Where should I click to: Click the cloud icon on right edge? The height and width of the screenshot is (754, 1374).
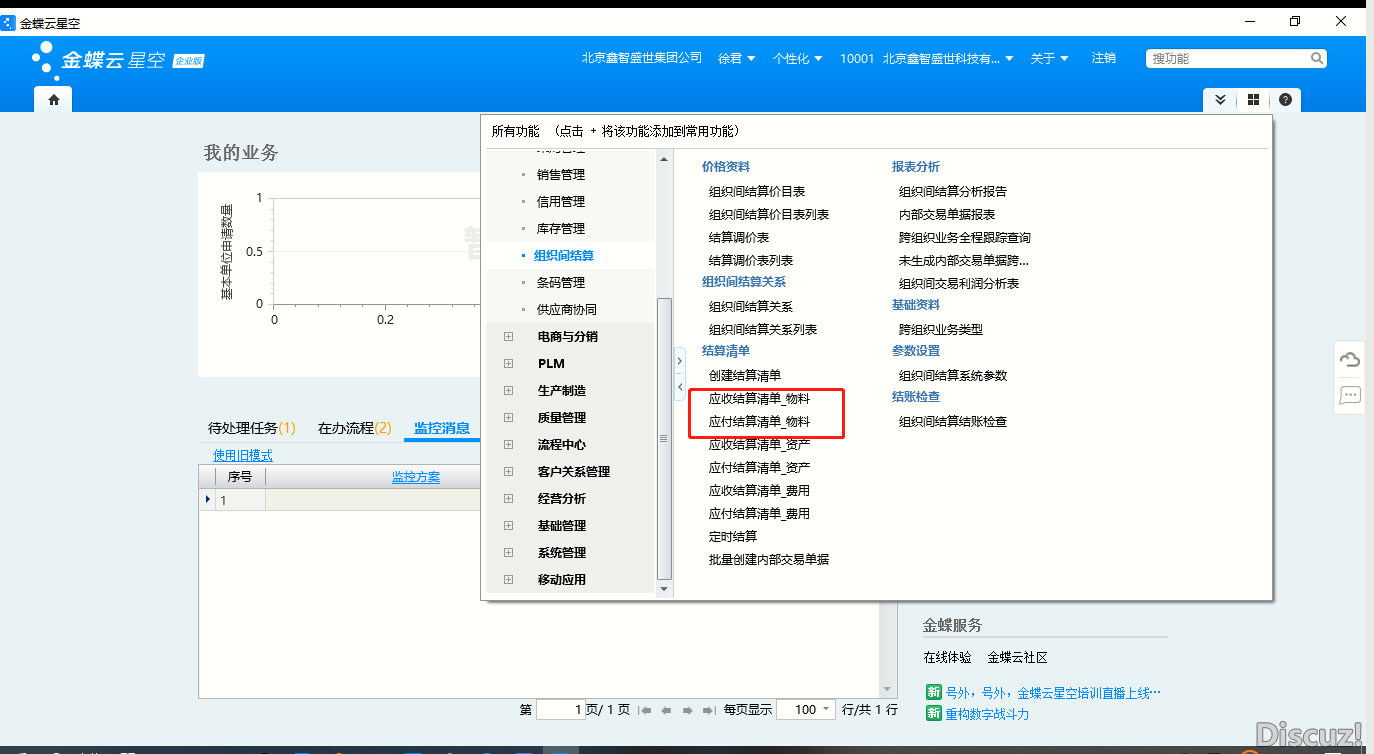[x=1350, y=360]
